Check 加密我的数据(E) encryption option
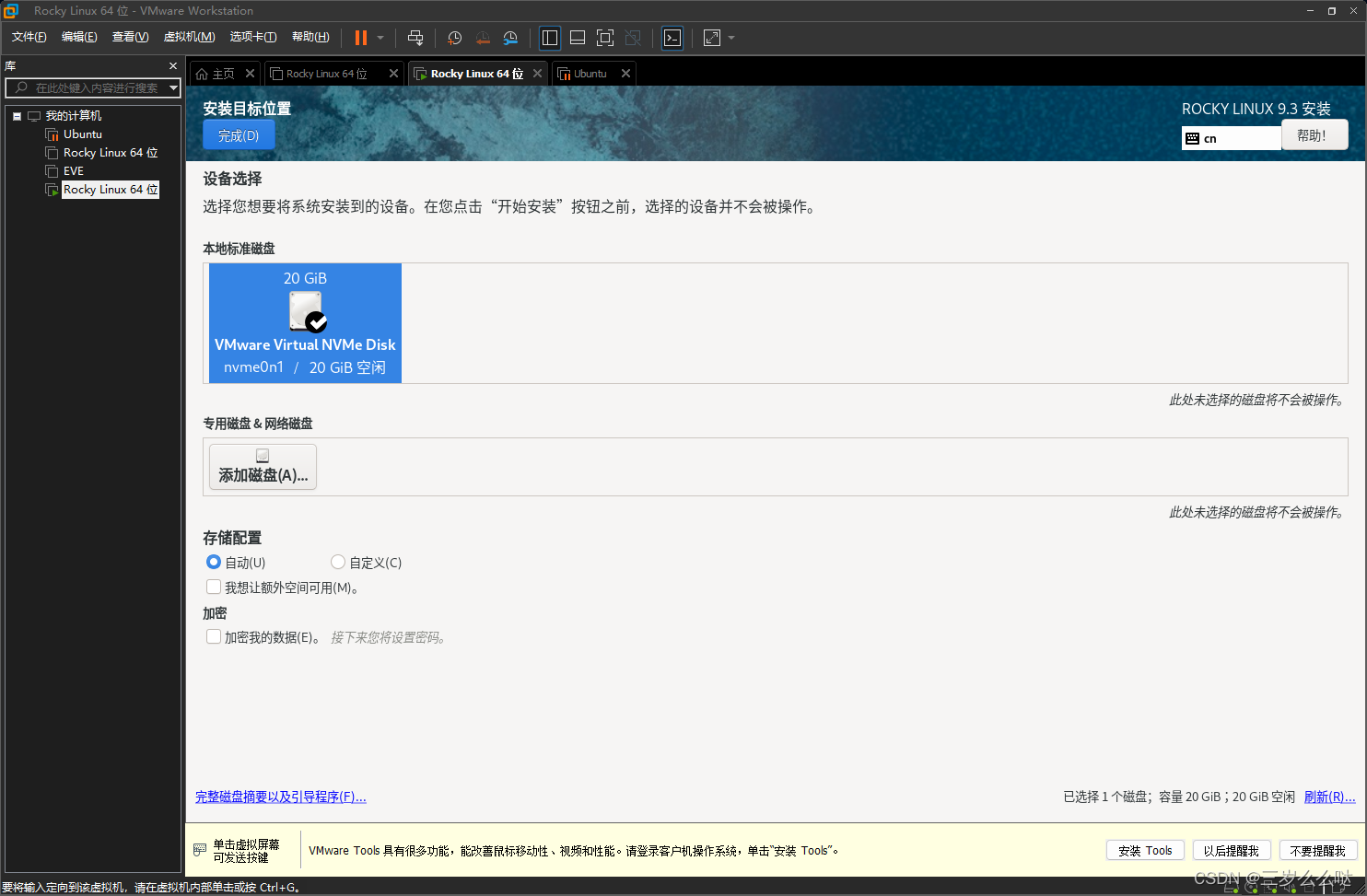Image resolution: width=1367 pixels, height=896 pixels. pyautogui.click(x=214, y=636)
